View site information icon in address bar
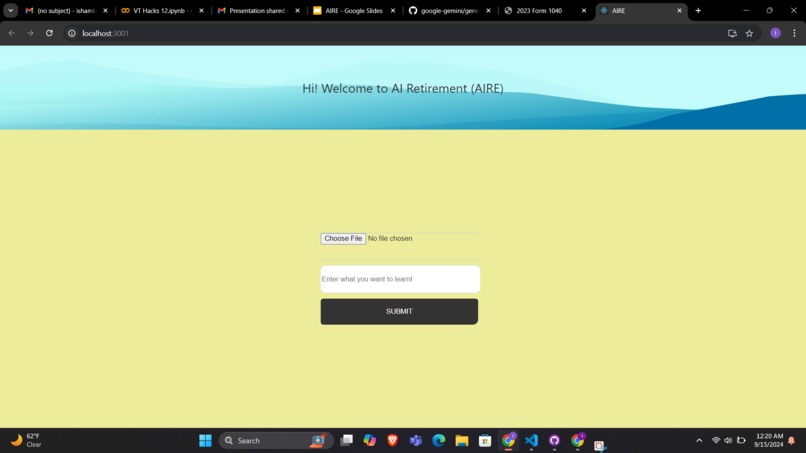This screenshot has height=453, width=806. pyautogui.click(x=72, y=33)
